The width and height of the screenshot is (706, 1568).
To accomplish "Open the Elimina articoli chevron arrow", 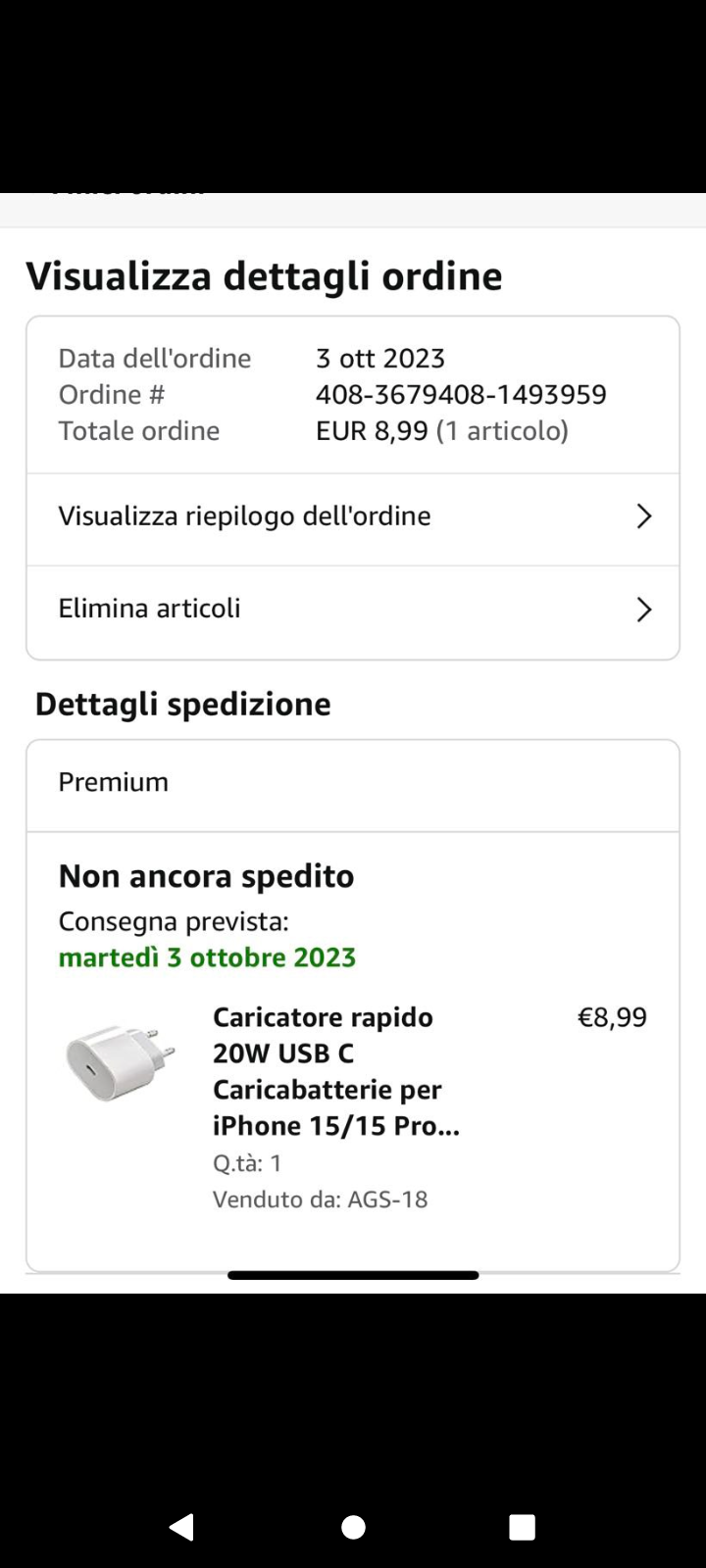I will (643, 610).
